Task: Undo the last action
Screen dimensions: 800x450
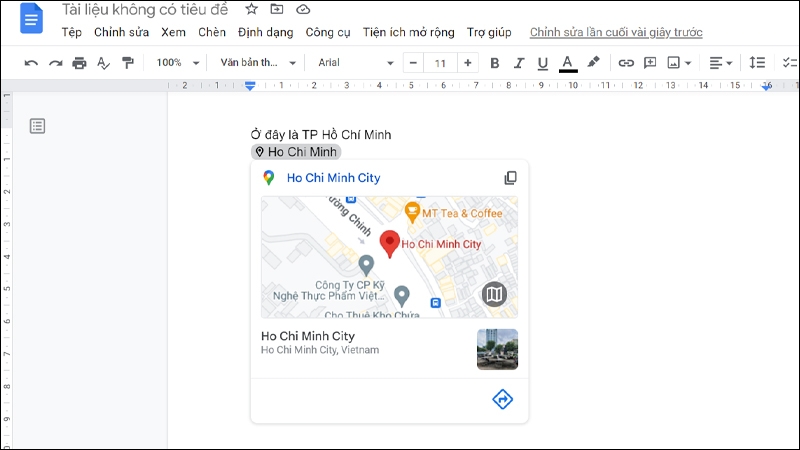Action: [31, 63]
